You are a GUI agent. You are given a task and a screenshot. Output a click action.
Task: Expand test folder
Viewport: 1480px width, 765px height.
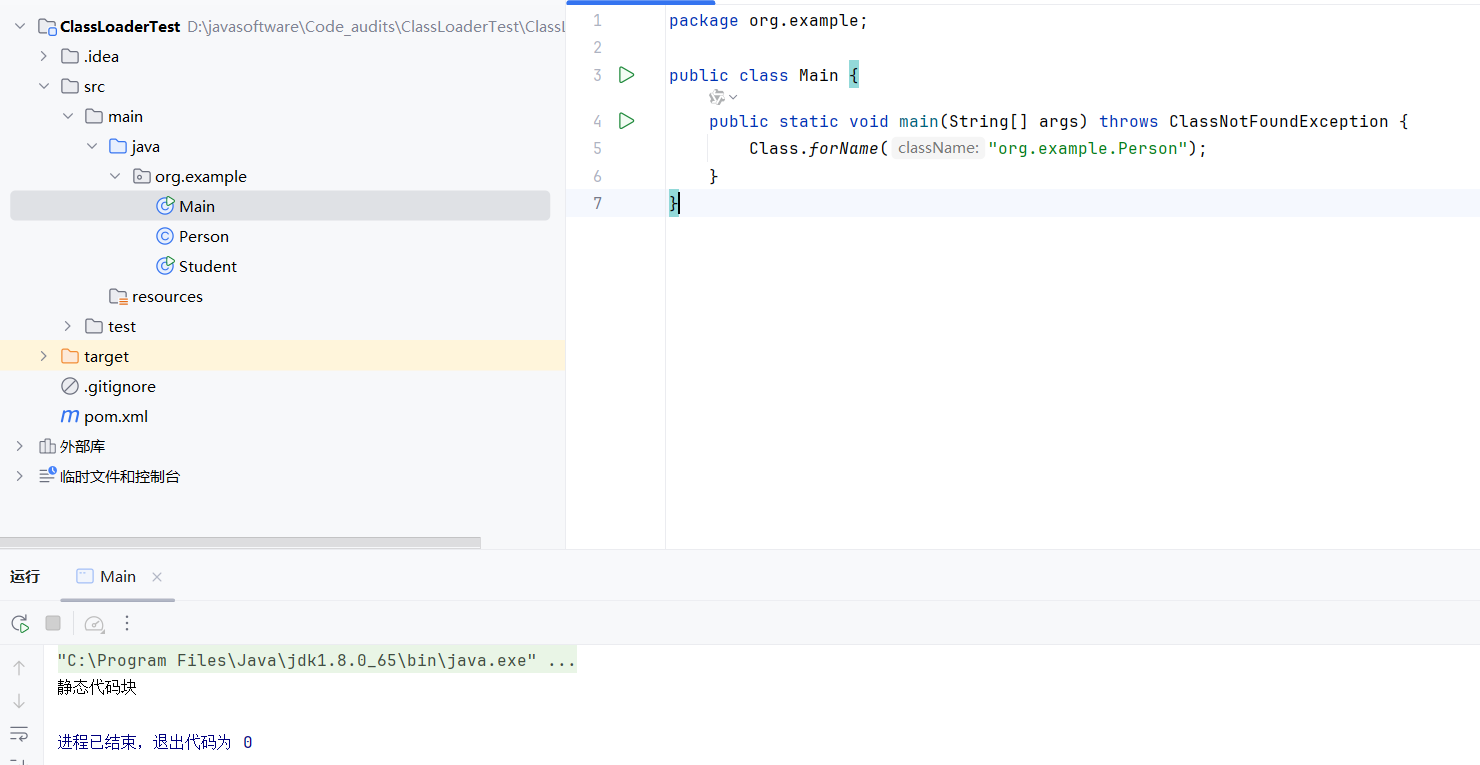click(x=68, y=326)
